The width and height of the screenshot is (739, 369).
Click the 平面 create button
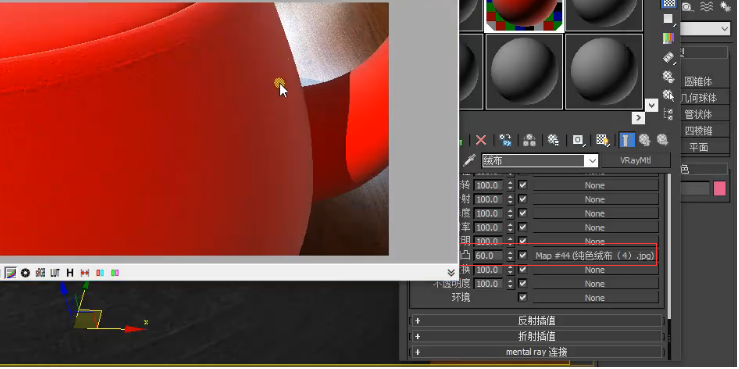click(698, 147)
